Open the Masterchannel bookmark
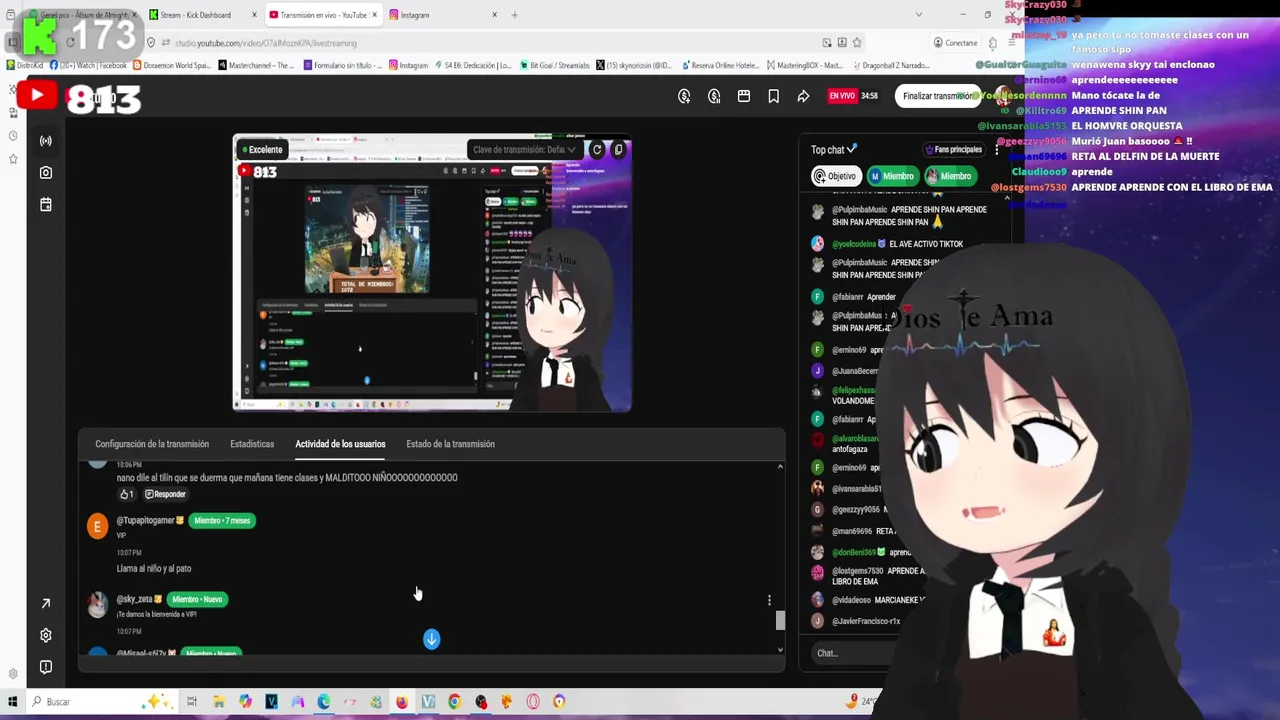Screen dimensions: 1280x720 (x=257, y=65)
